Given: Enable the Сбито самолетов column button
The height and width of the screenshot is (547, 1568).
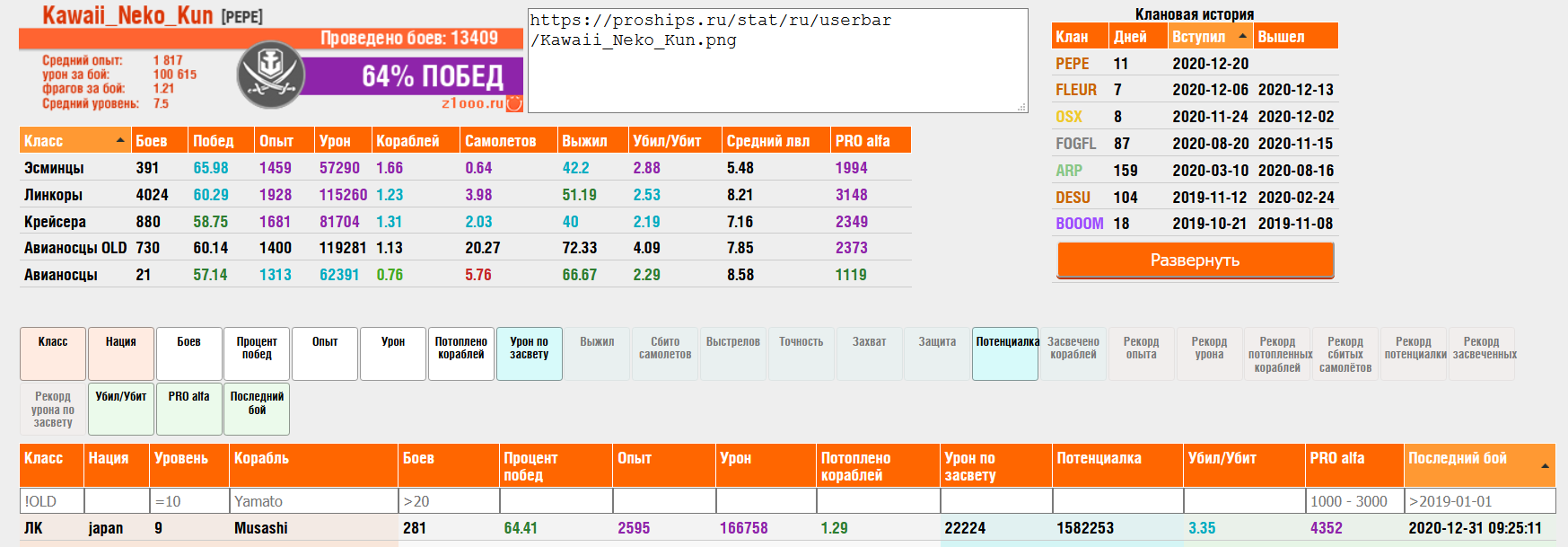Looking at the screenshot, I should pos(665,354).
